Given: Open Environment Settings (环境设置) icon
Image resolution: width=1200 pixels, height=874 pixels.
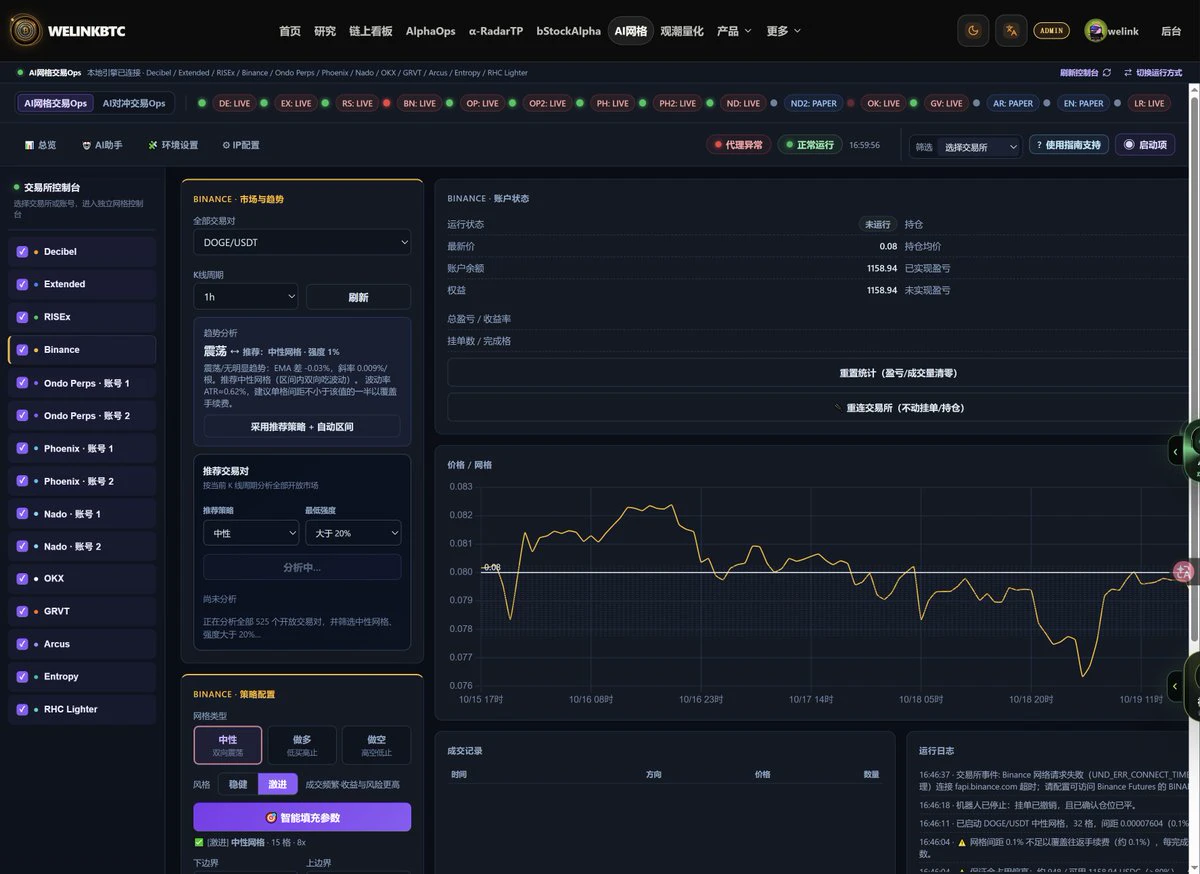Looking at the screenshot, I should pos(153,145).
